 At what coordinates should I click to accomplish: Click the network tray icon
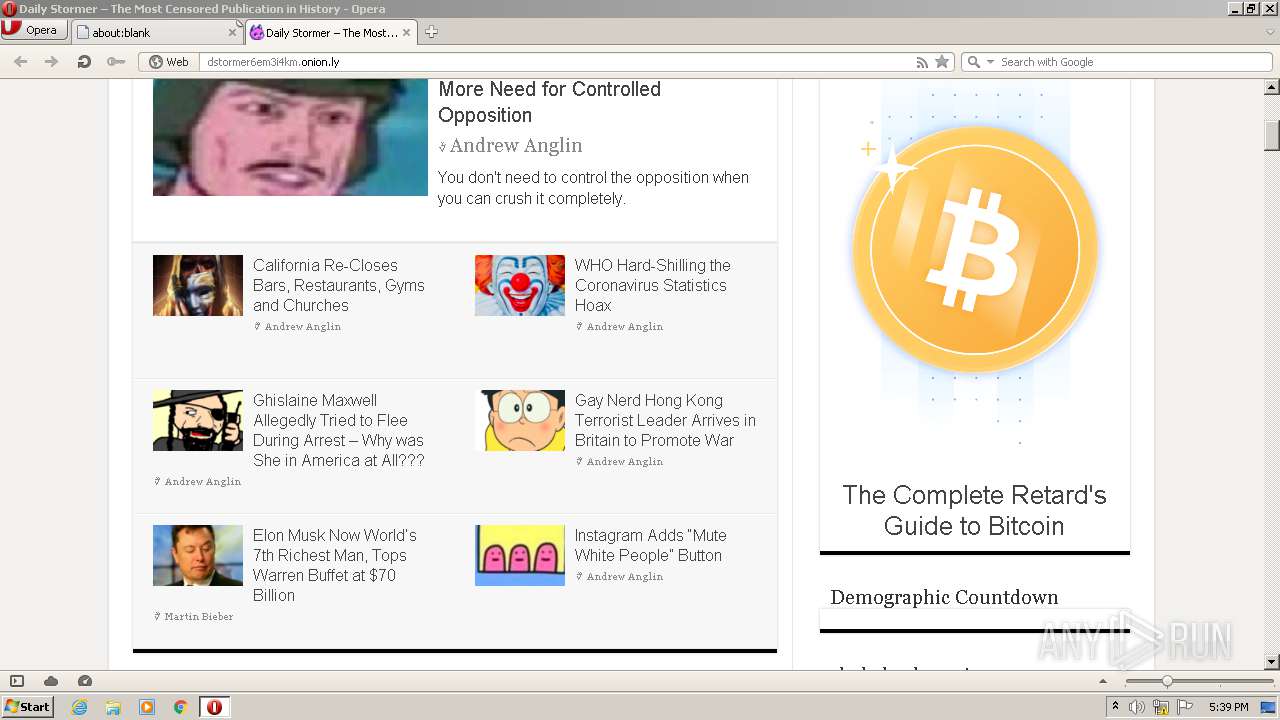pos(1161,707)
